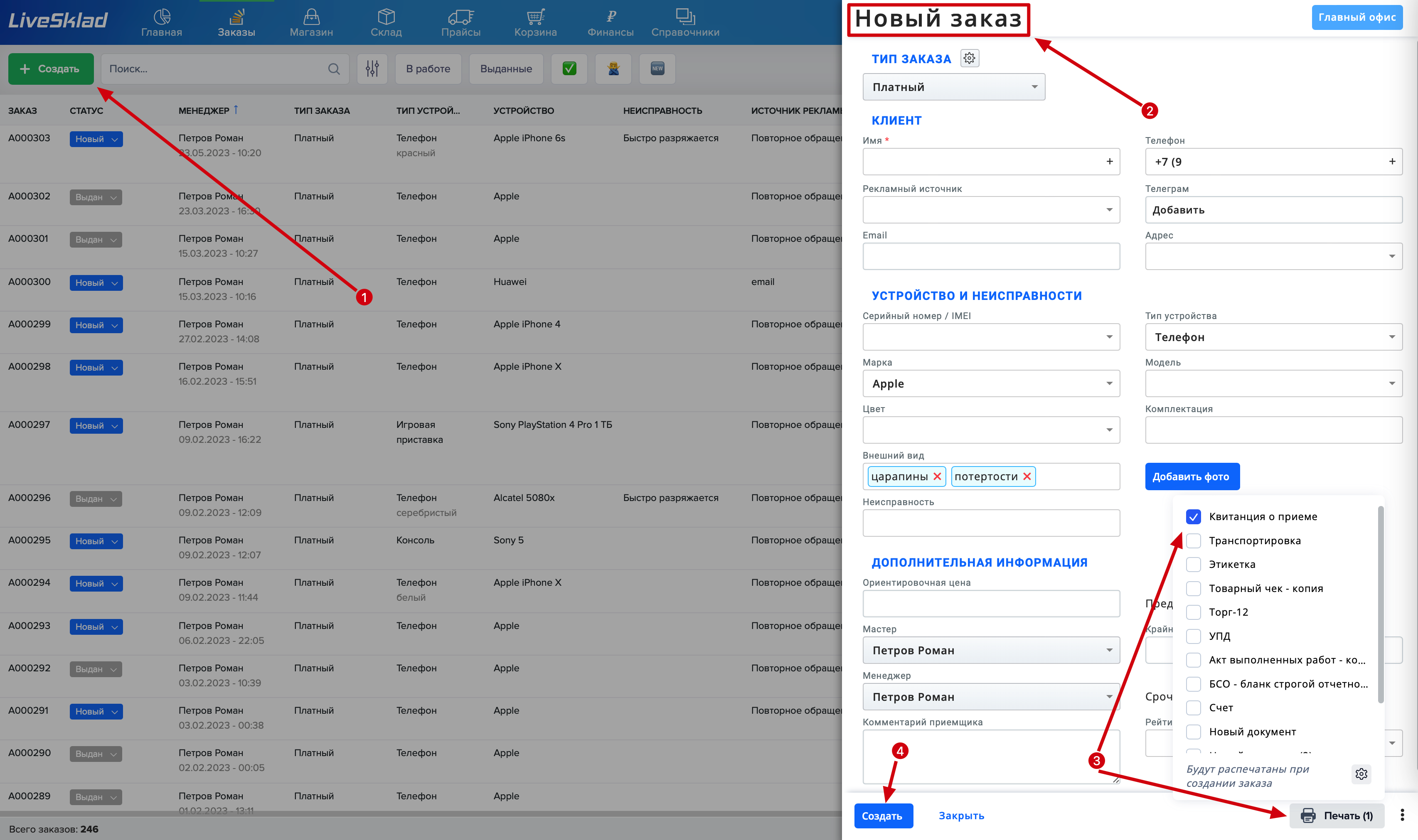Open Серийный номер / IMEI dropdown
The image size is (1418, 840).
coord(991,337)
